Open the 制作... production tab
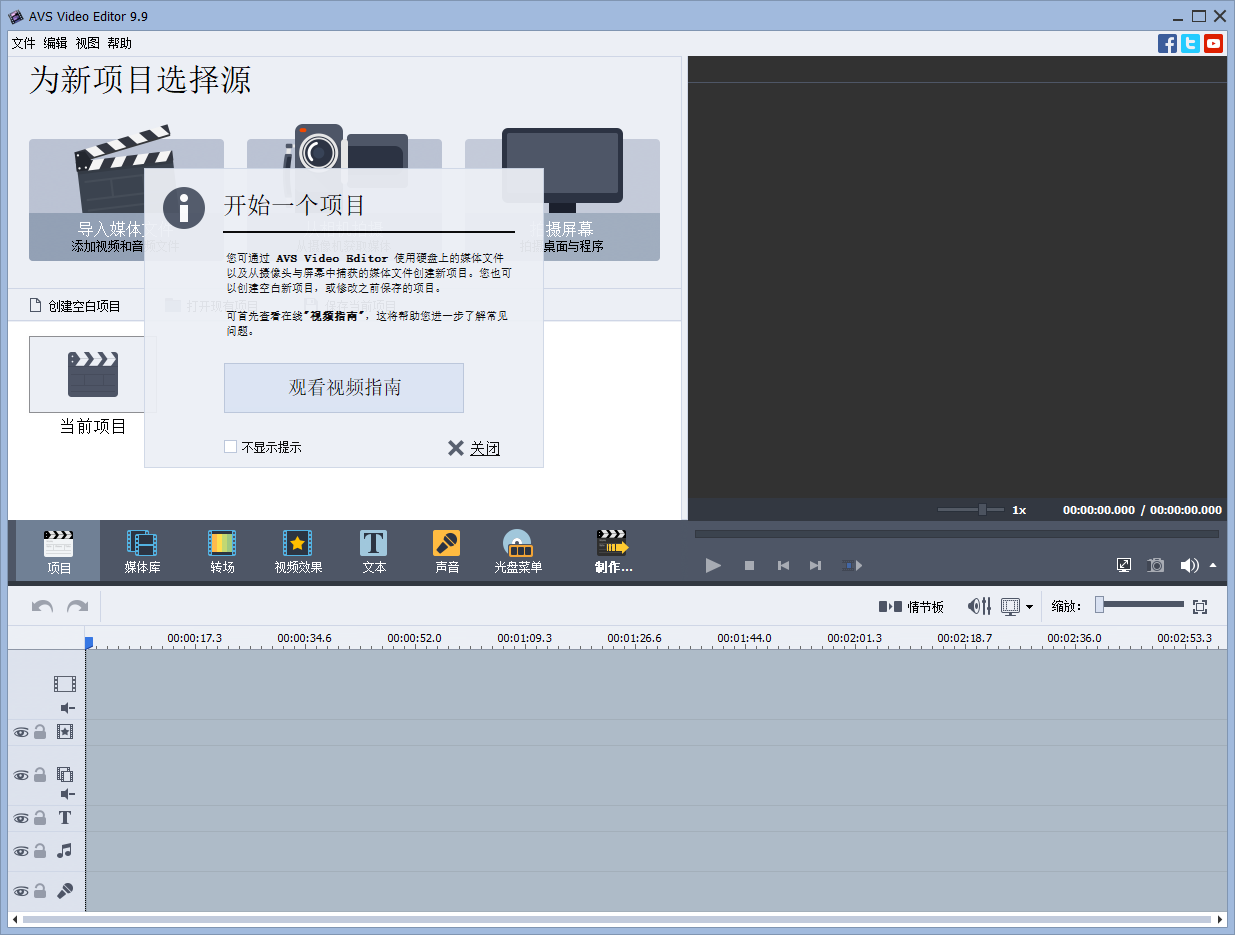 click(x=613, y=551)
